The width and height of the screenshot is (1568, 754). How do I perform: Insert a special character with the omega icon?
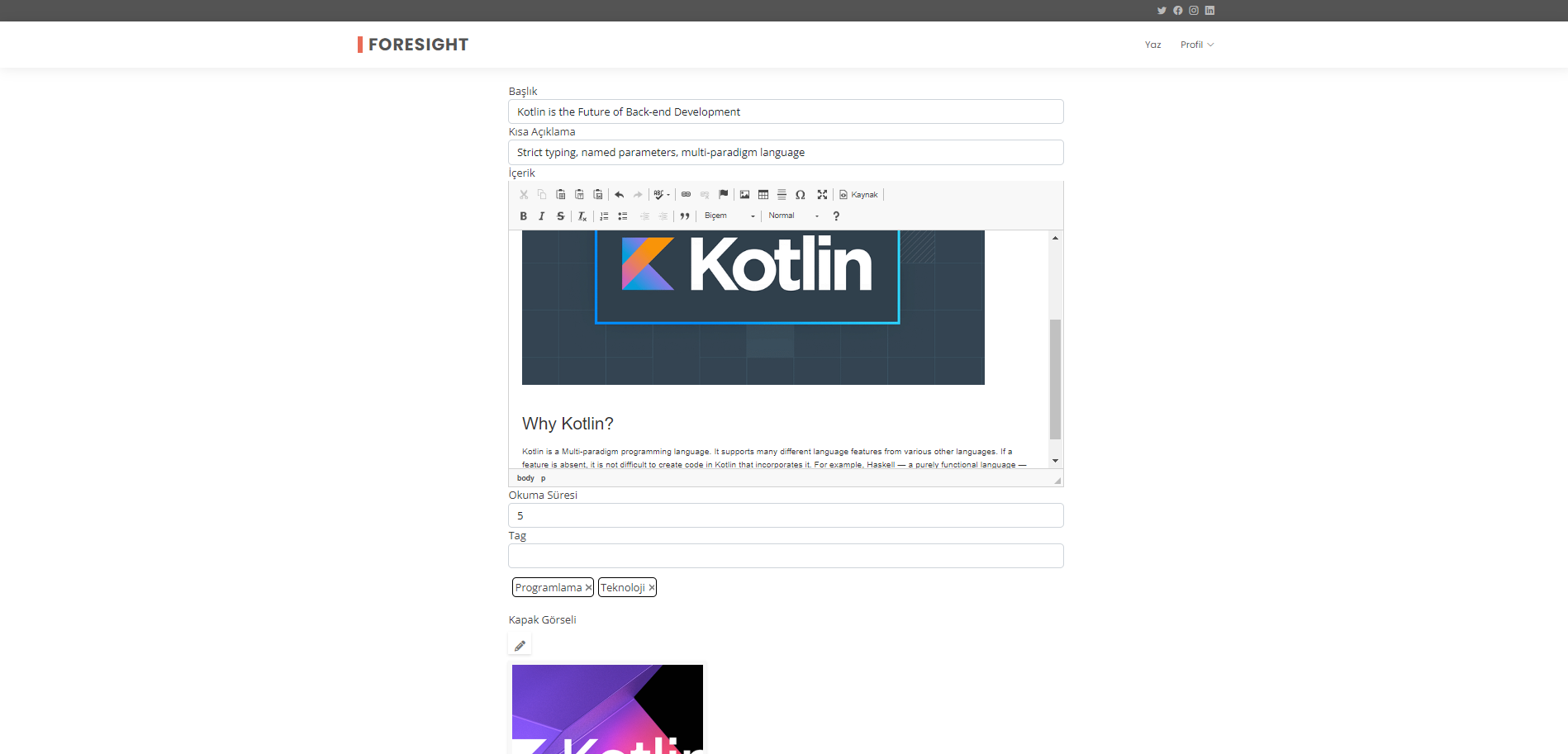(x=800, y=195)
